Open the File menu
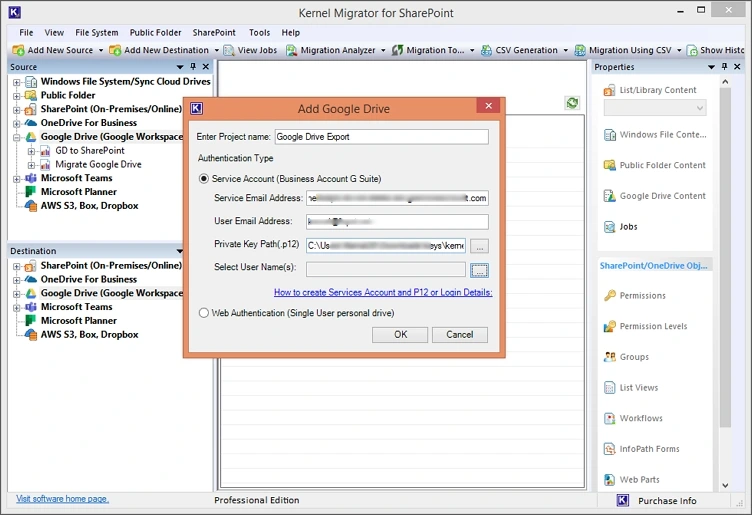 [26, 33]
